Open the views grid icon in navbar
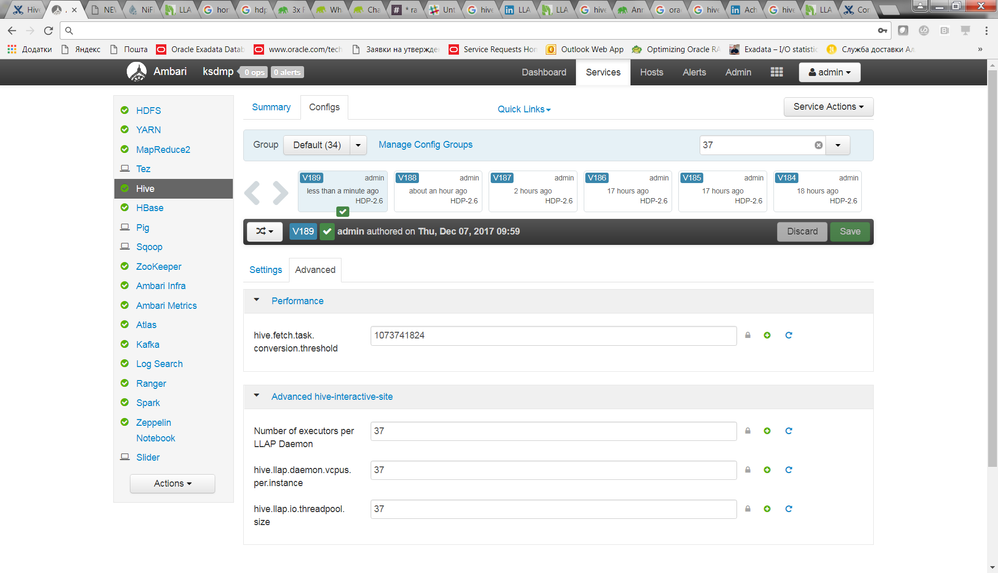Screen dimensions: 998x573 click(x=777, y=72)
